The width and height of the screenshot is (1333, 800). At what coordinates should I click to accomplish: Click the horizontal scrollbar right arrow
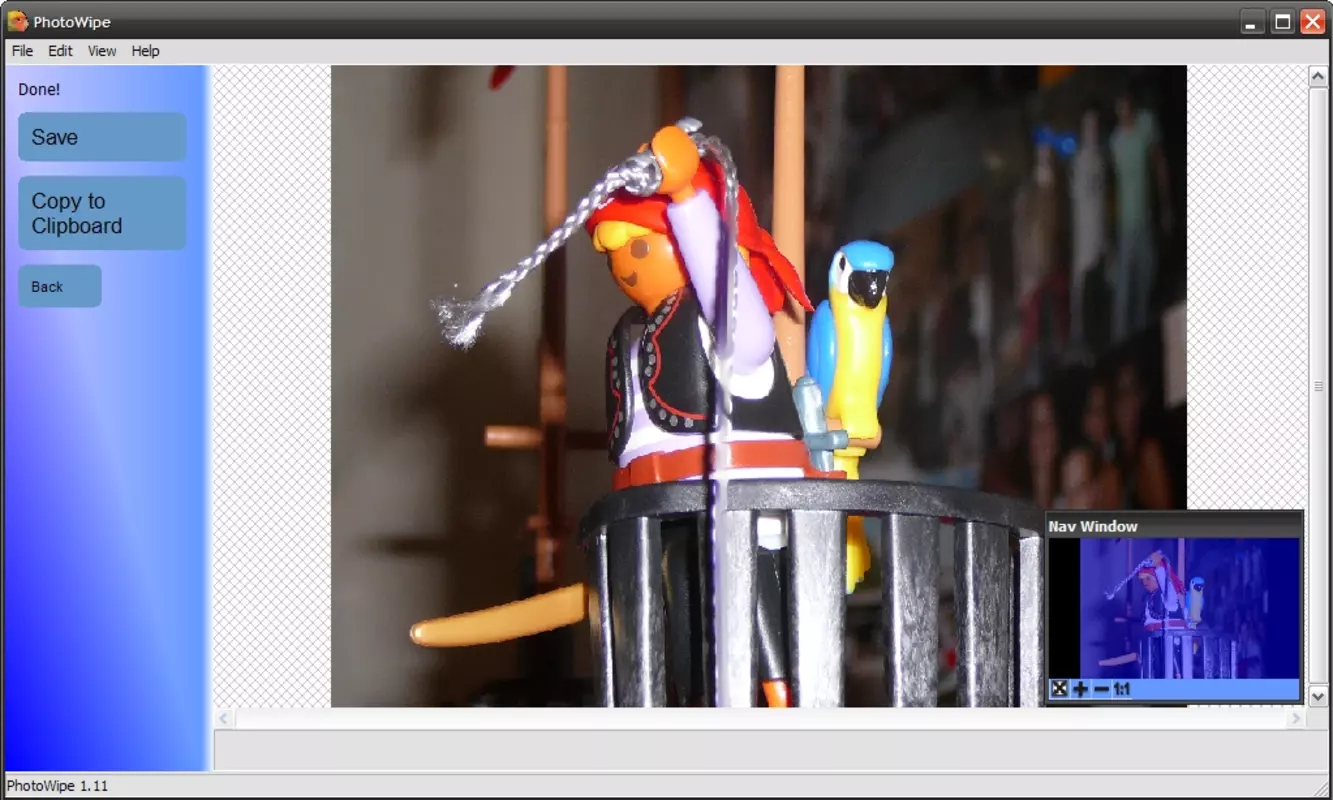pyautogui.click(x=1297, y=718)
